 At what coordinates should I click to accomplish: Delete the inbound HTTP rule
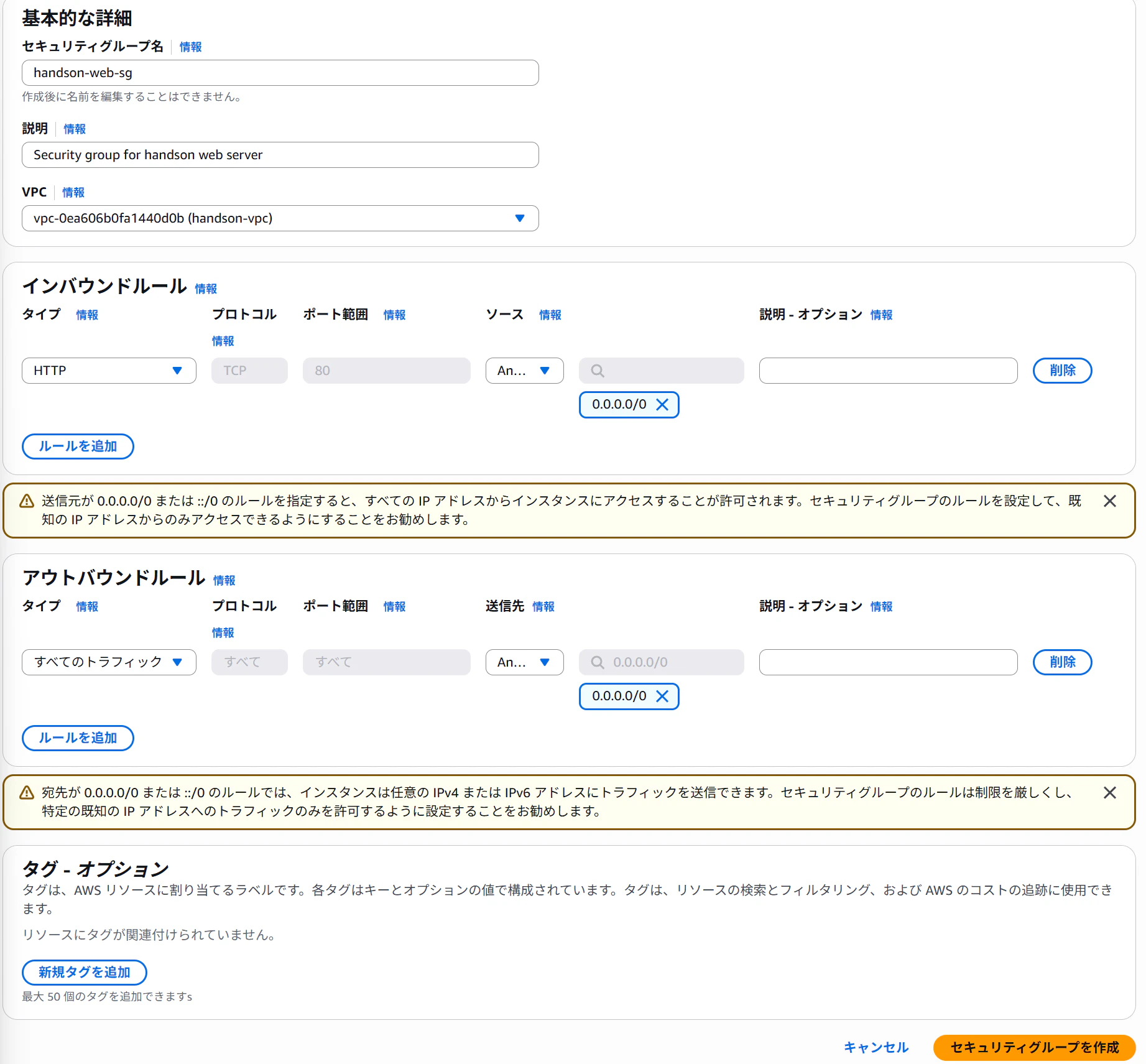coord(1063,371)
